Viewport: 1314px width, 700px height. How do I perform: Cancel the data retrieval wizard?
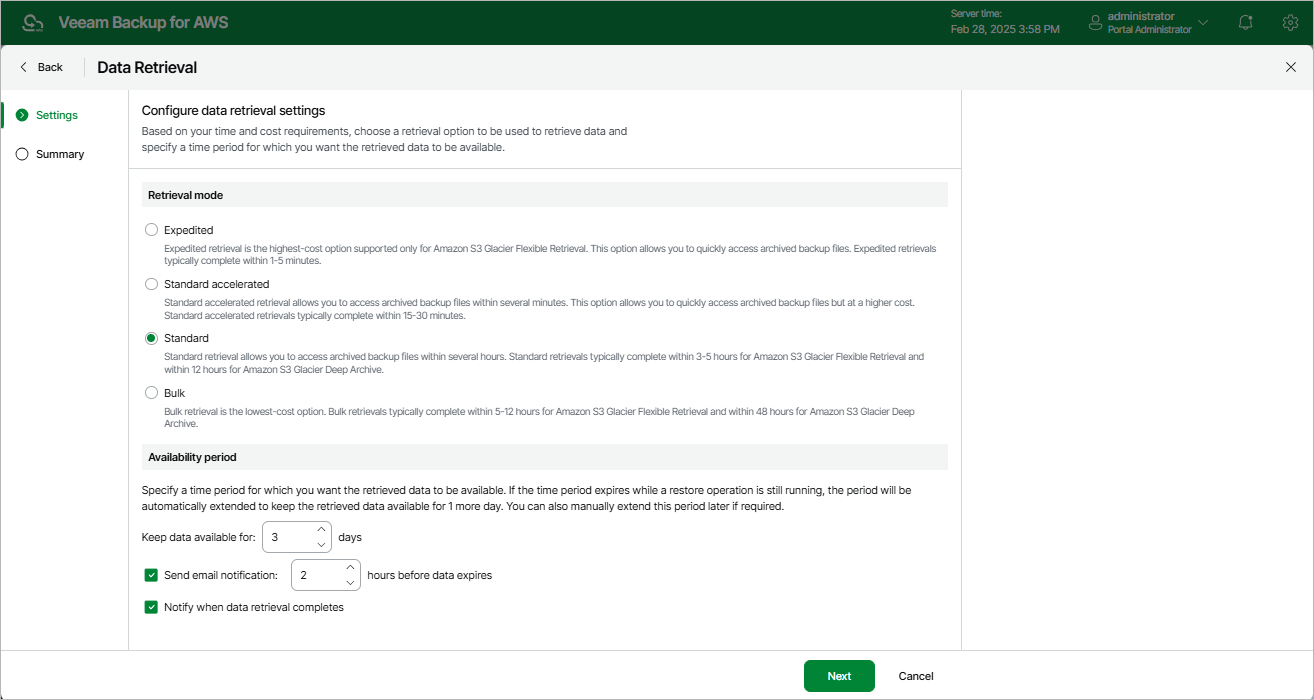pyautogui.click(x=916, y=676)
